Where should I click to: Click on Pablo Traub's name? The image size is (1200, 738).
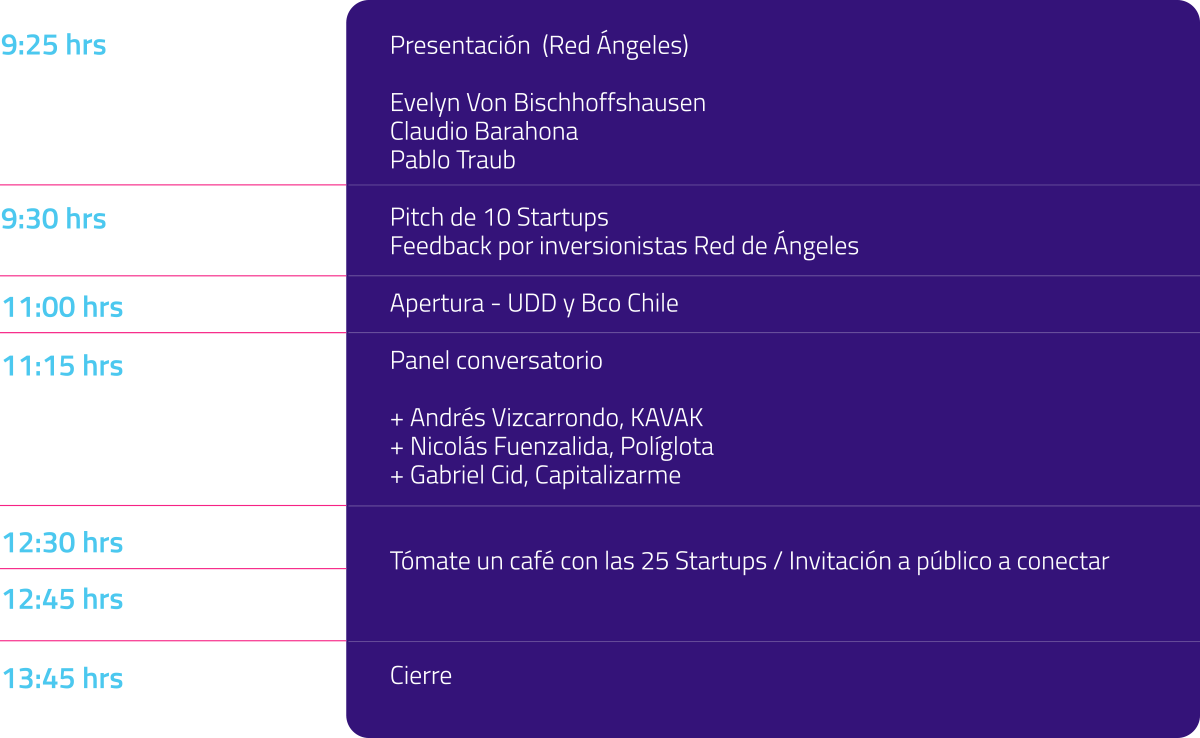(x=453, y=160)
